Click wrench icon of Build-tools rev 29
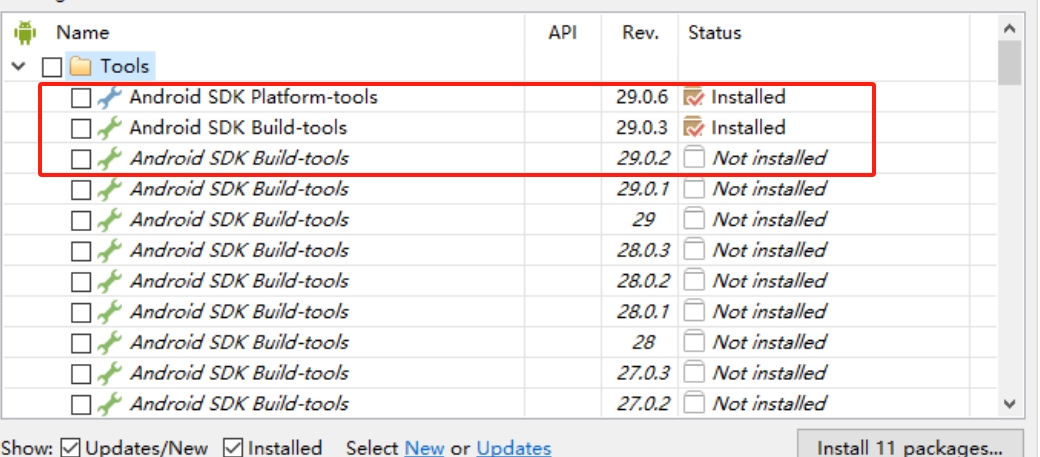Viewport: 1040px width, 457px height. 109,220
